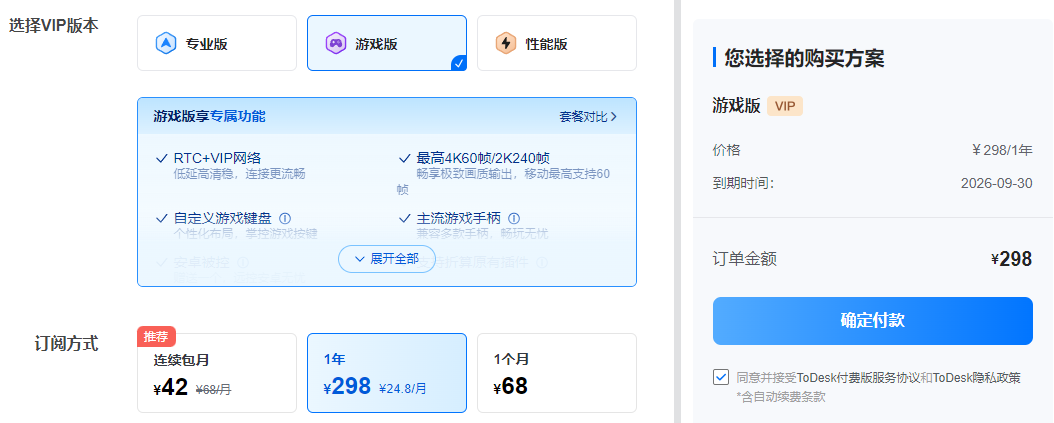Choose the 1年 ¥298 subscription
Screen dimensions: 1054x423
[387, 373]
